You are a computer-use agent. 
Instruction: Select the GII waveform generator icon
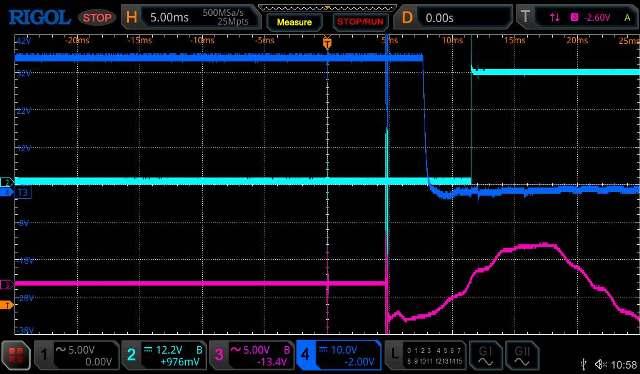coord(522,355)
